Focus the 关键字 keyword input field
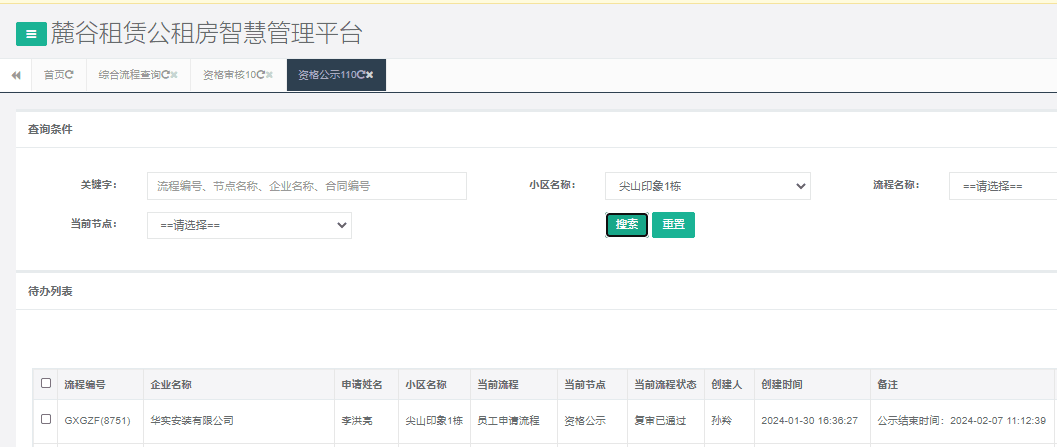Image resolution: width=1057 pixels, height=447 pixels. tap(306, 186)
